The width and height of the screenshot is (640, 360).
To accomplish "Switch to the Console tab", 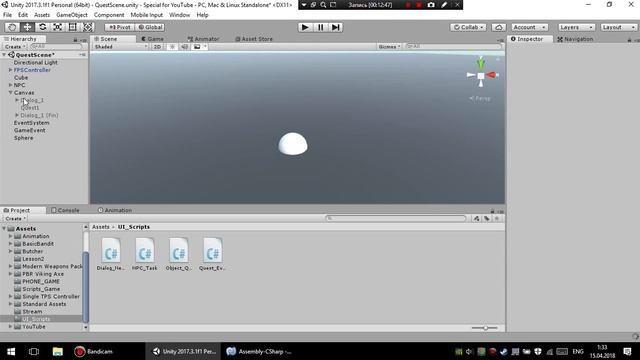I will [65, 210].
